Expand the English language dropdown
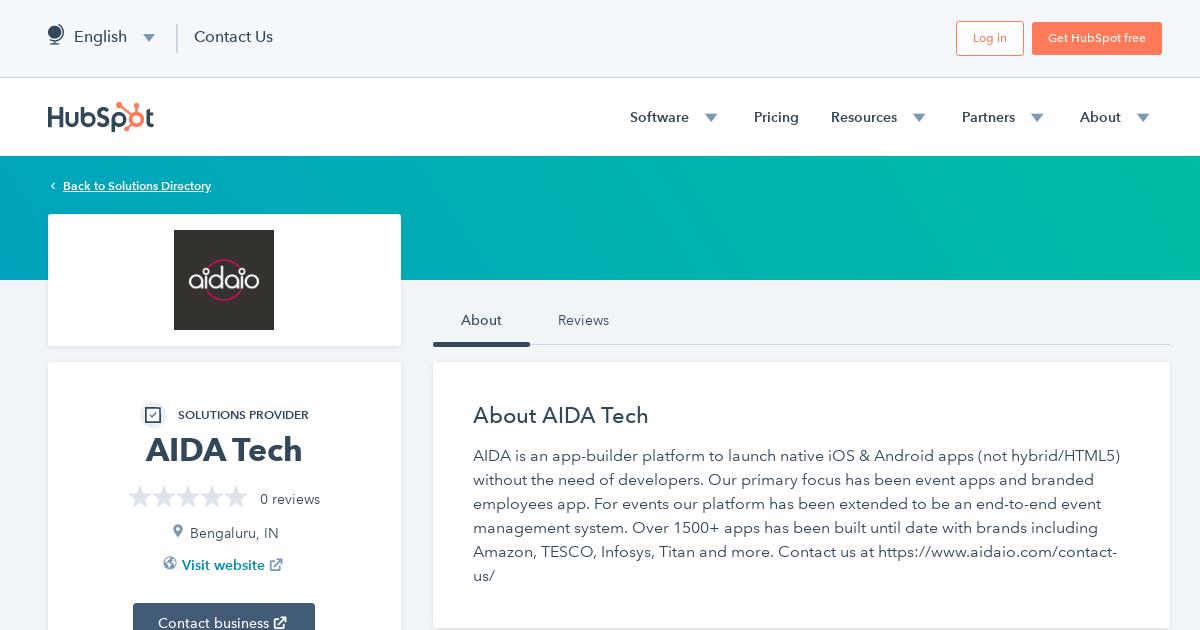This screenshot has height=630, width=1200. click(x=148, y=37)
